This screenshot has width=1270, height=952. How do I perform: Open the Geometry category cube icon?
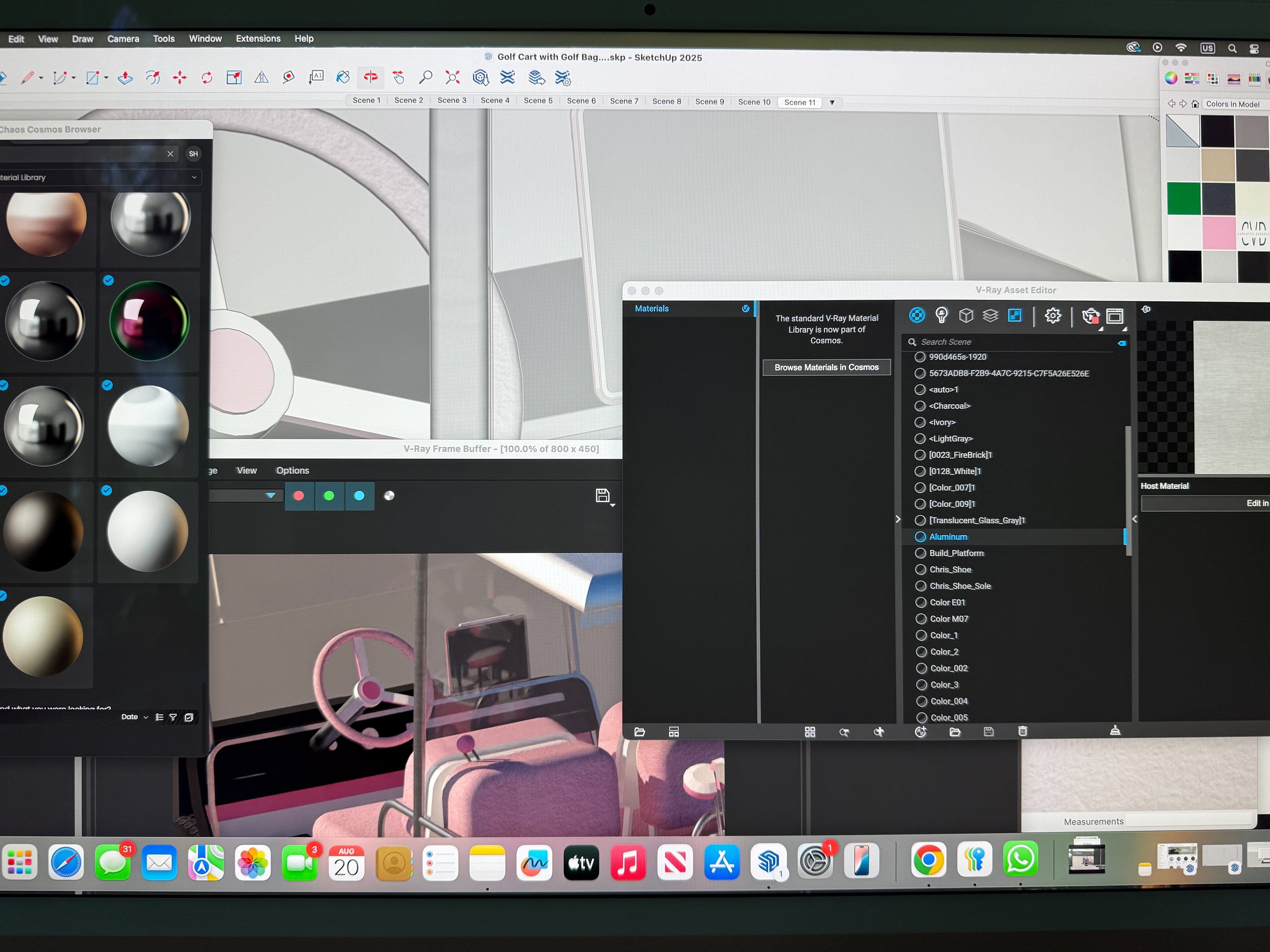[966, 315]
